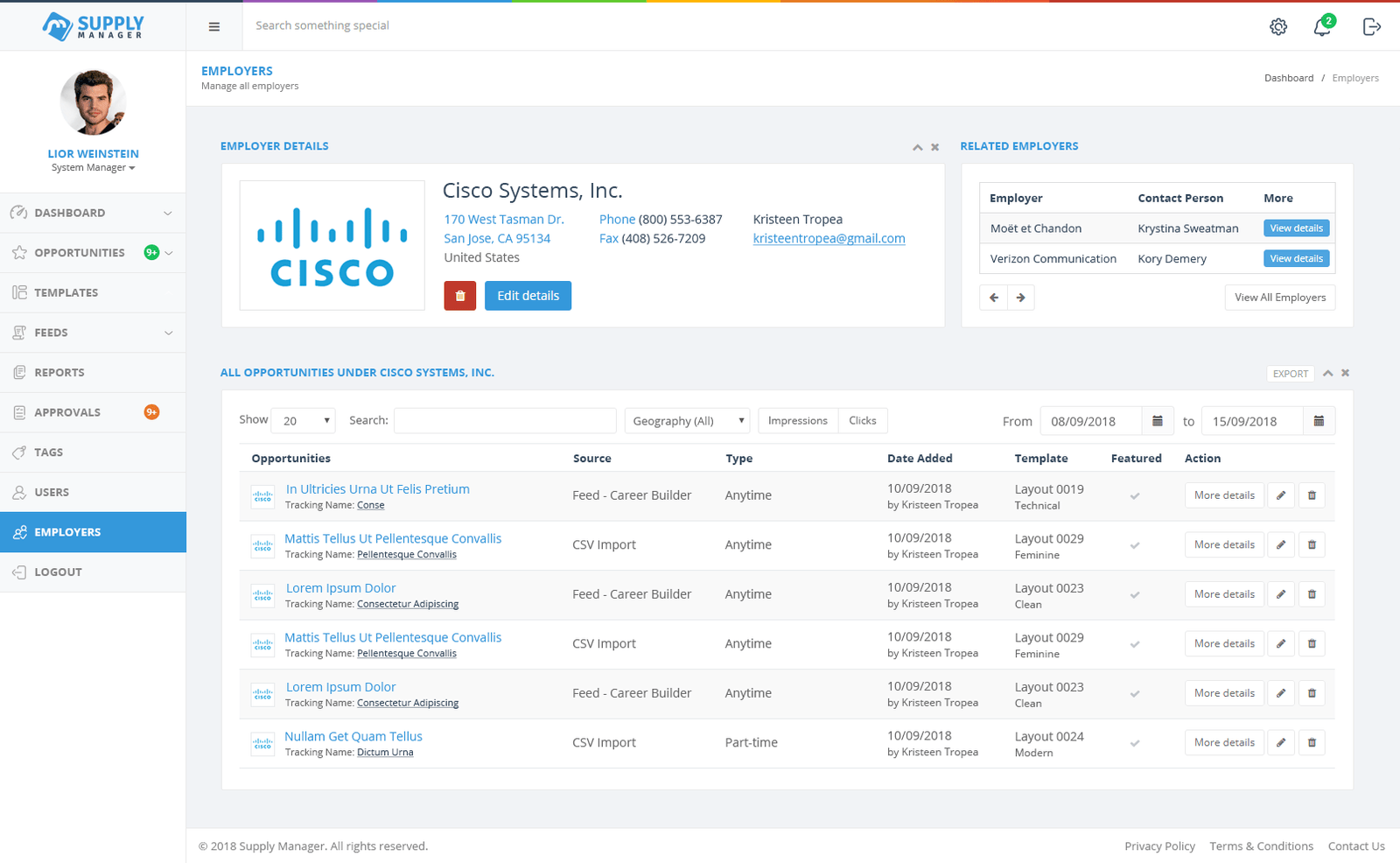Image resolution: width=1400 pixels, height=863 pixels.
Task: Edit the In Ultricies Urna opportunity
Action: (1281, 495)
